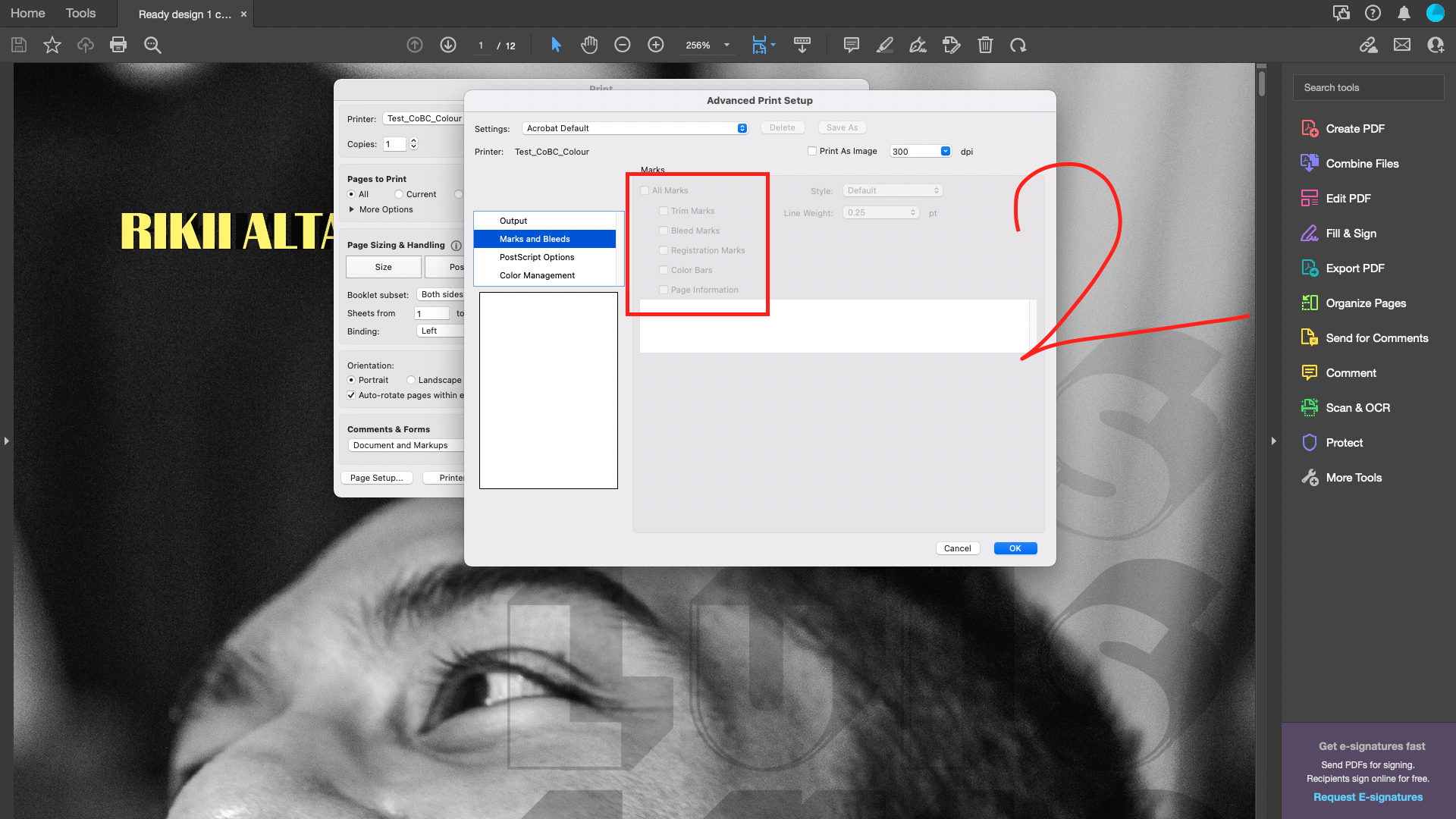Screen dimensions: 1456x819
Task: Toggle Auto-rotate pages checkbox
Action: click(351, 395)
